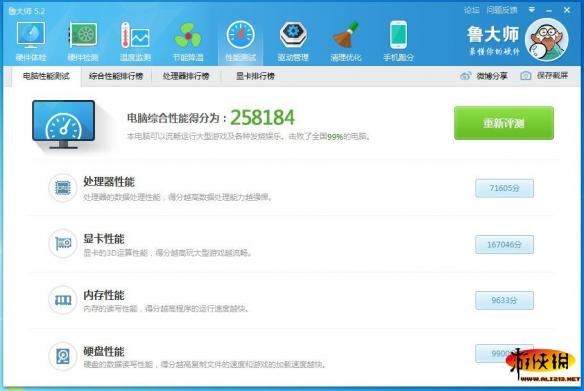Click the processor chip icon
584x391 pixels.
tap(63, 188)
